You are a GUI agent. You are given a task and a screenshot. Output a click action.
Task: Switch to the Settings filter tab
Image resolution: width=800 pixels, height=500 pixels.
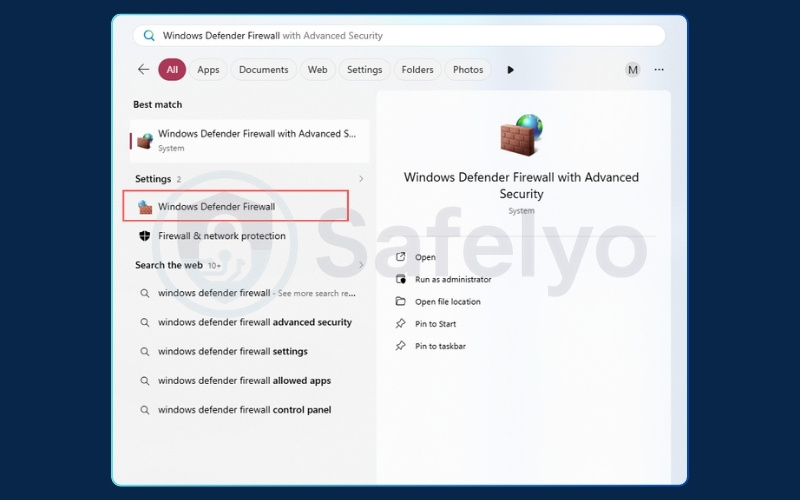coord(364,69)
